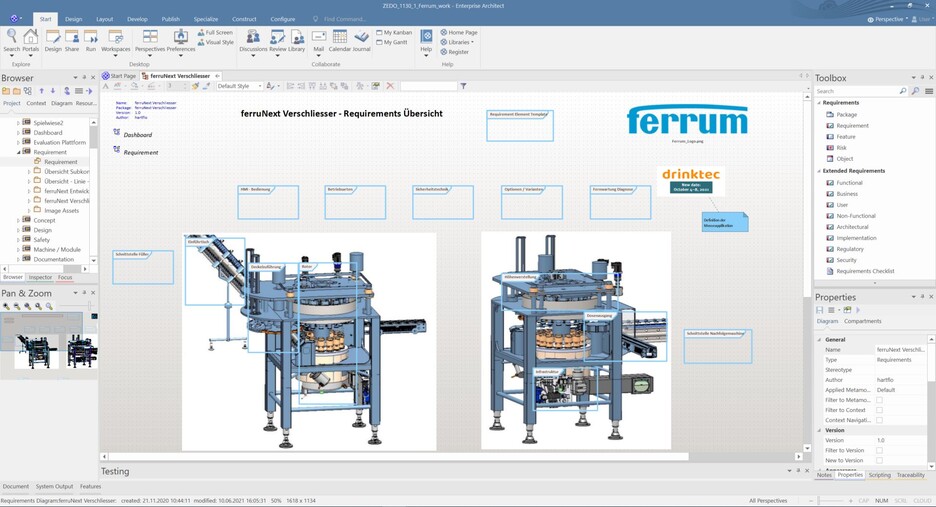Click the filter funnel icon in diagram toolbar
Screen dimensions: 936x507
tap(463, 86)
